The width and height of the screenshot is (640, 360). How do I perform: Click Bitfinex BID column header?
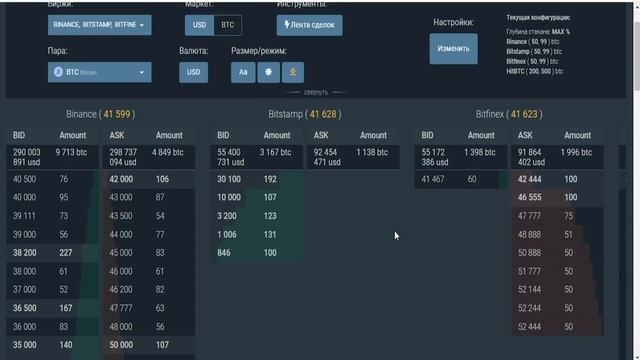(x=427, y=135)
